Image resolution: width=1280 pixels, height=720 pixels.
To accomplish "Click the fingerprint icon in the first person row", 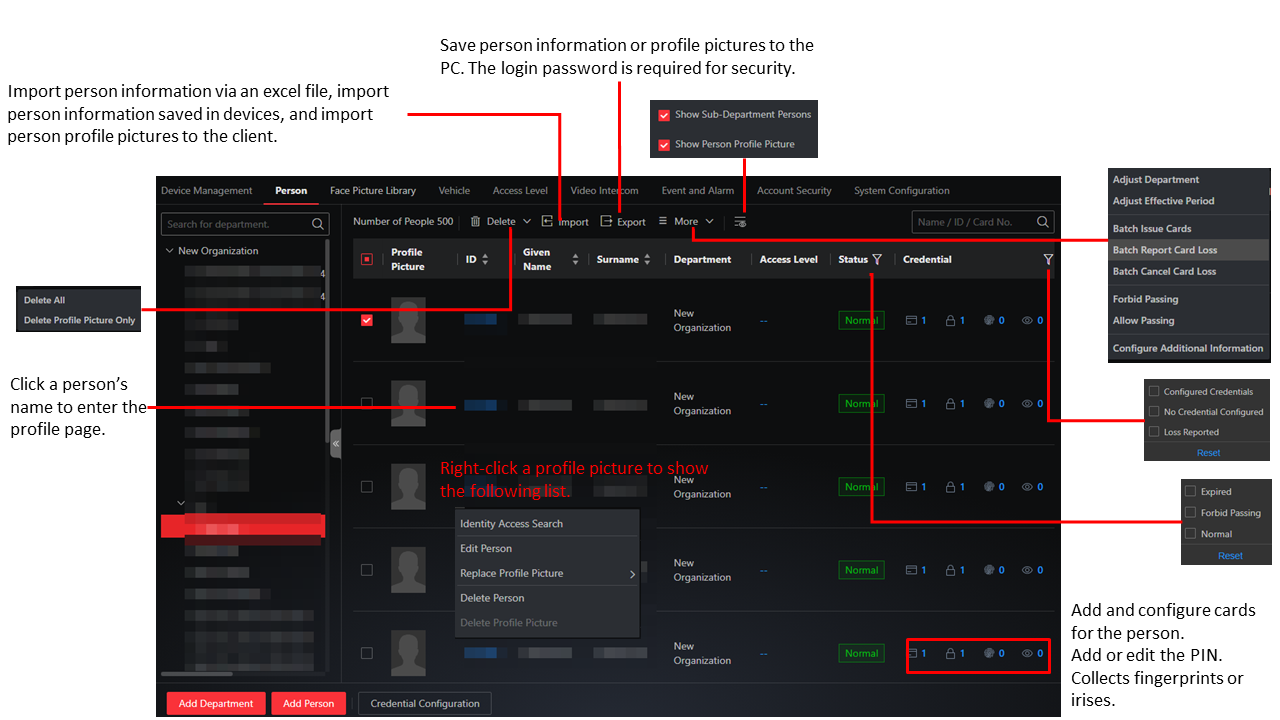I will (988, 321).
